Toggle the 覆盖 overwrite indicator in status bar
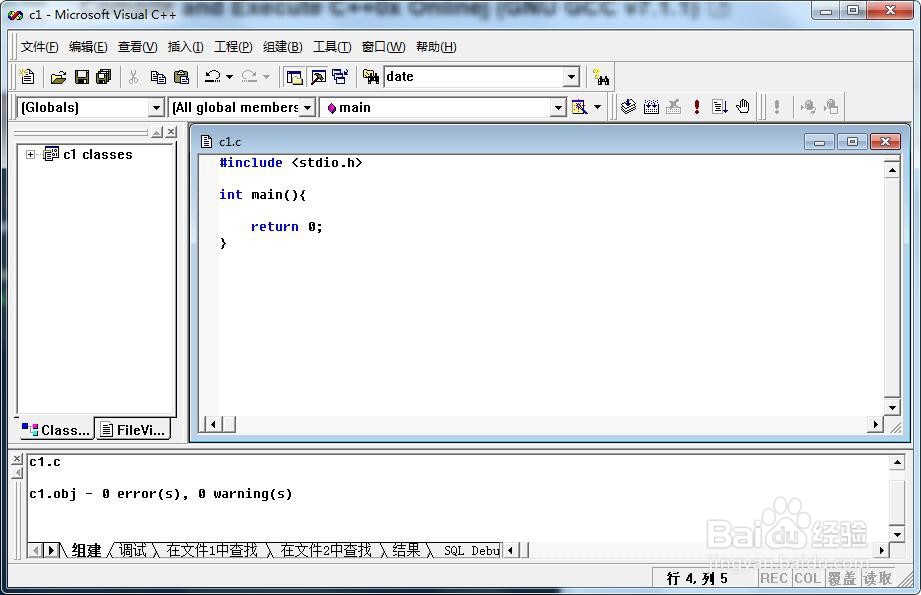The image size is (921, 595). 842,579
